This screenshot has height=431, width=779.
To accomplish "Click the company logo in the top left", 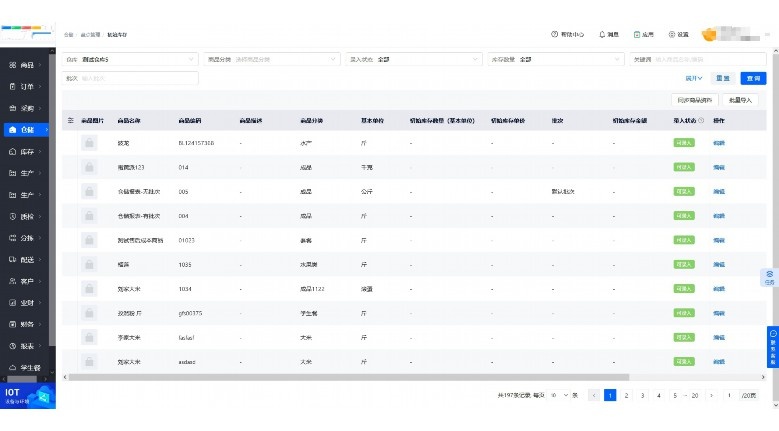I will point(26,32).
